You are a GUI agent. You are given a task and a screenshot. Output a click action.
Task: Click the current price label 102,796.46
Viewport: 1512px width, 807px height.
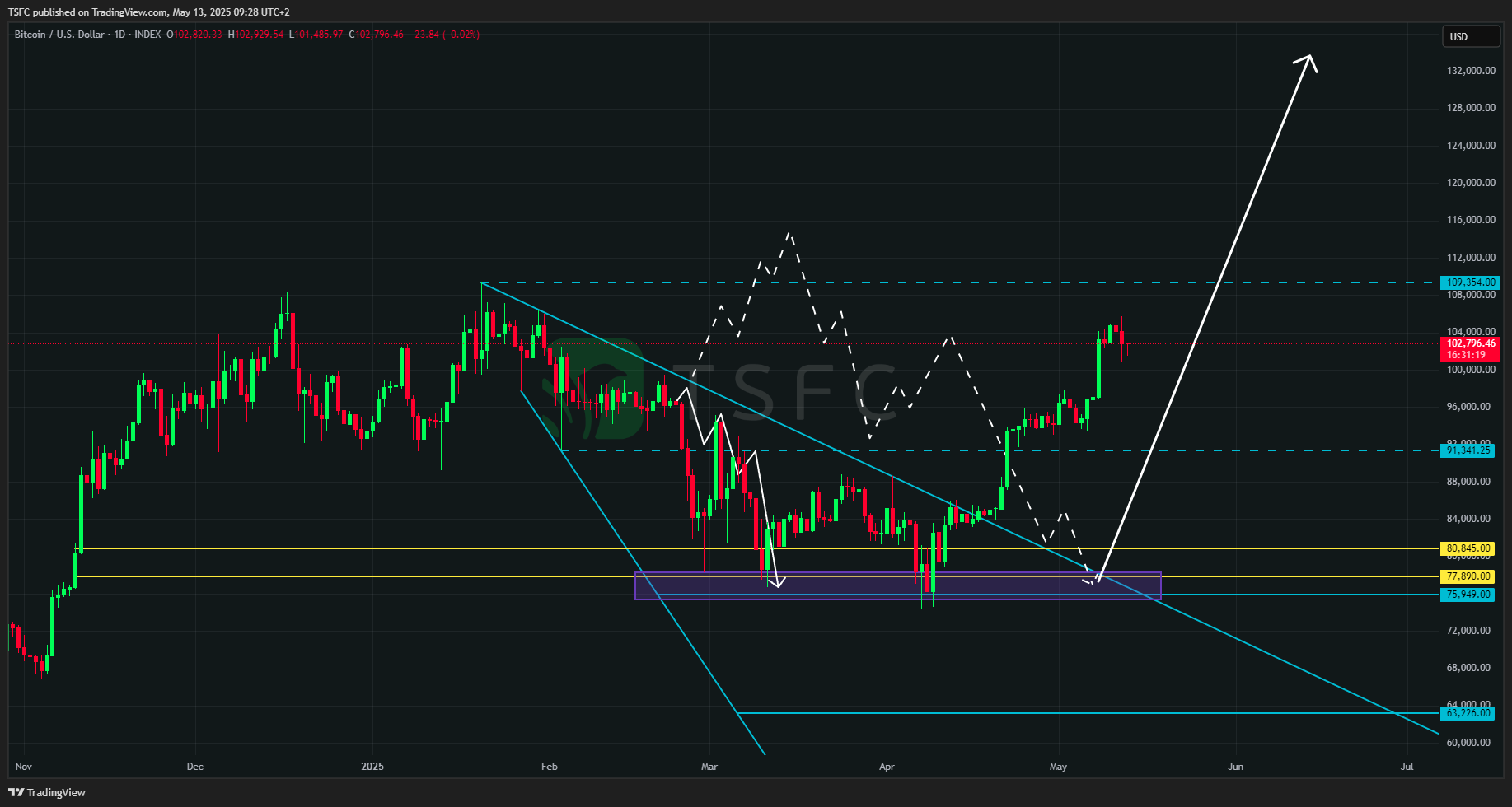pyautogui.click(x=1470, y=343)
